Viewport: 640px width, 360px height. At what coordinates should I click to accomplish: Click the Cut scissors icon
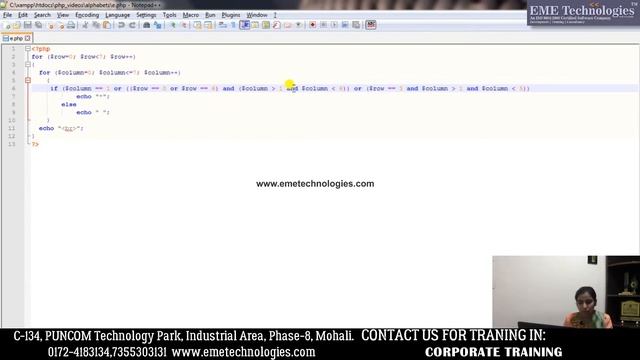[x=85, y=25]
